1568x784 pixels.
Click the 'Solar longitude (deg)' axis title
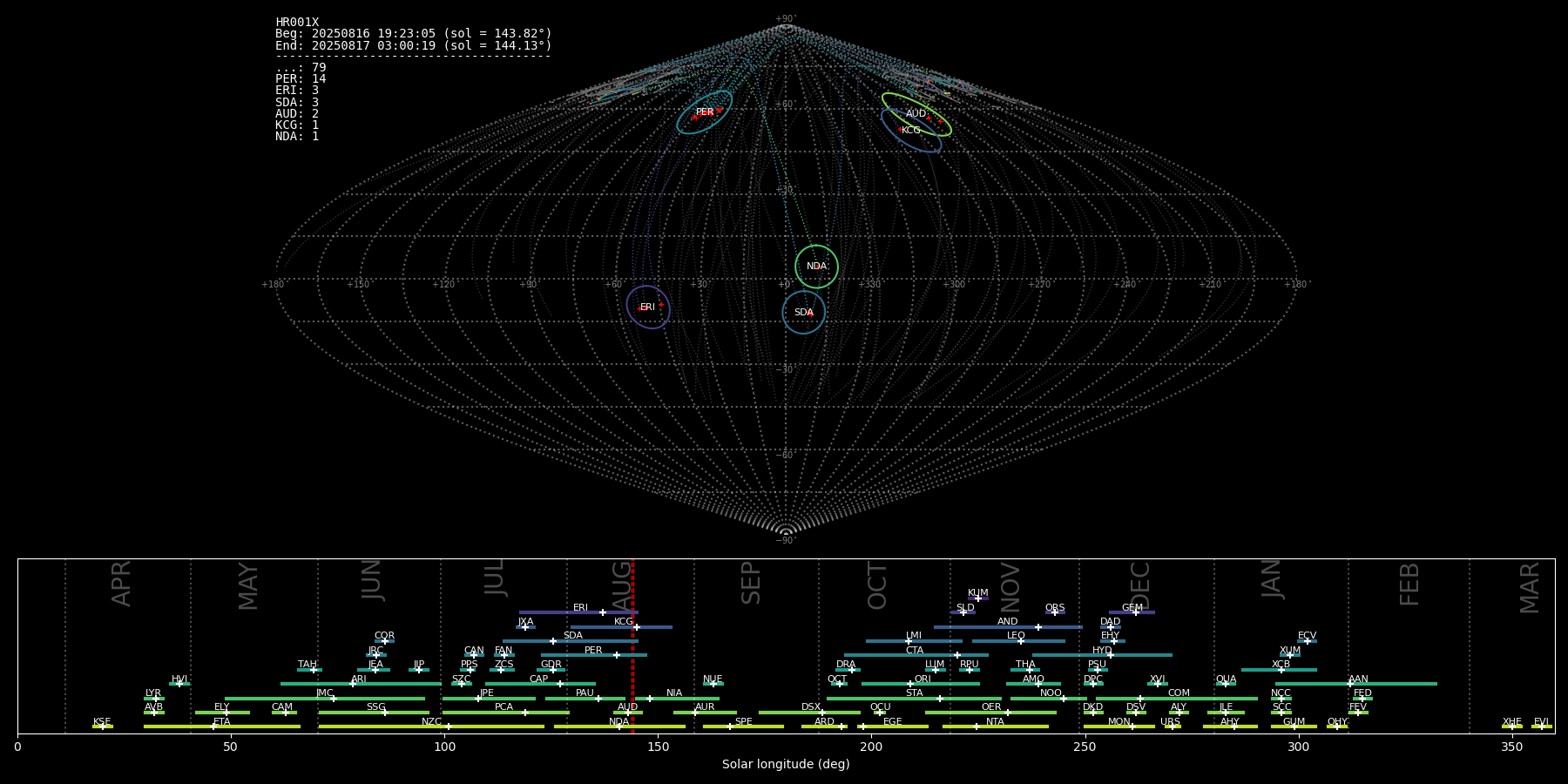point(786,765)
